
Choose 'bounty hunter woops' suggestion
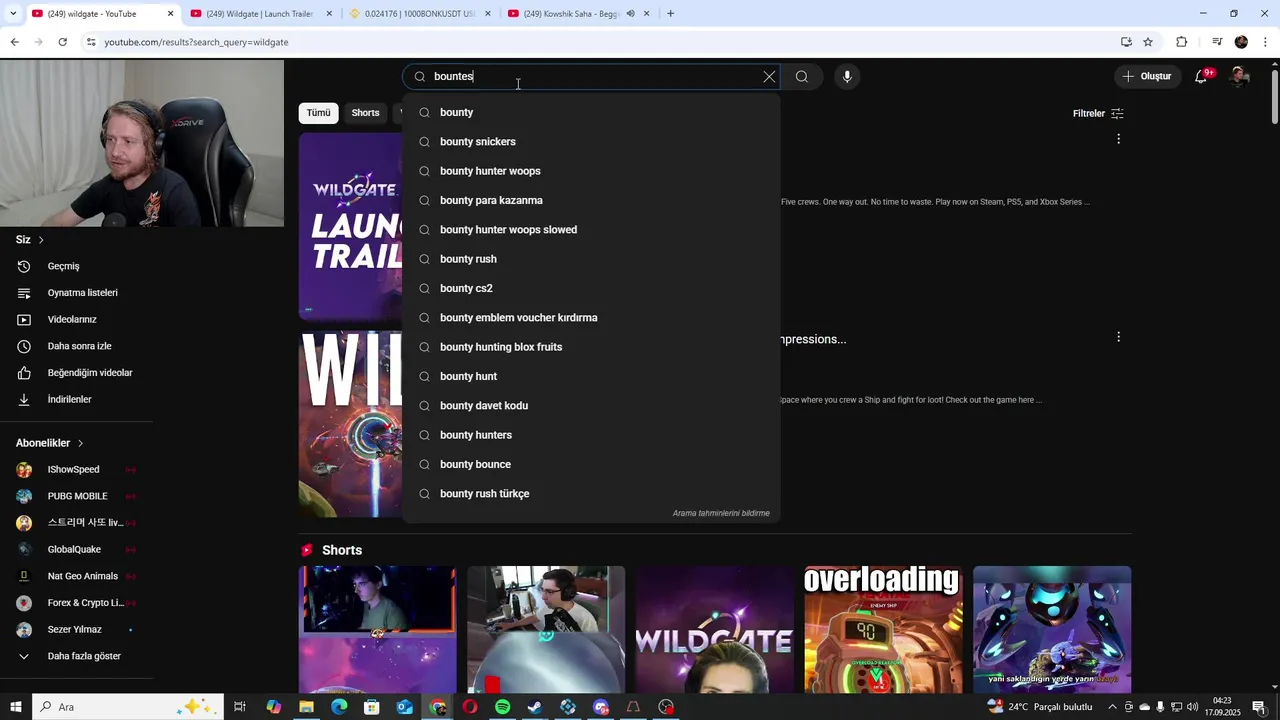pyautogui.click(x=591, y=171)
